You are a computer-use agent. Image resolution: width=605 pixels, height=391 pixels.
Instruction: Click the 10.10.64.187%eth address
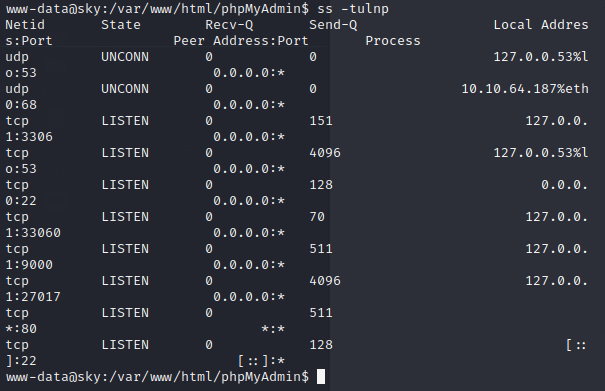pos(525,89)
